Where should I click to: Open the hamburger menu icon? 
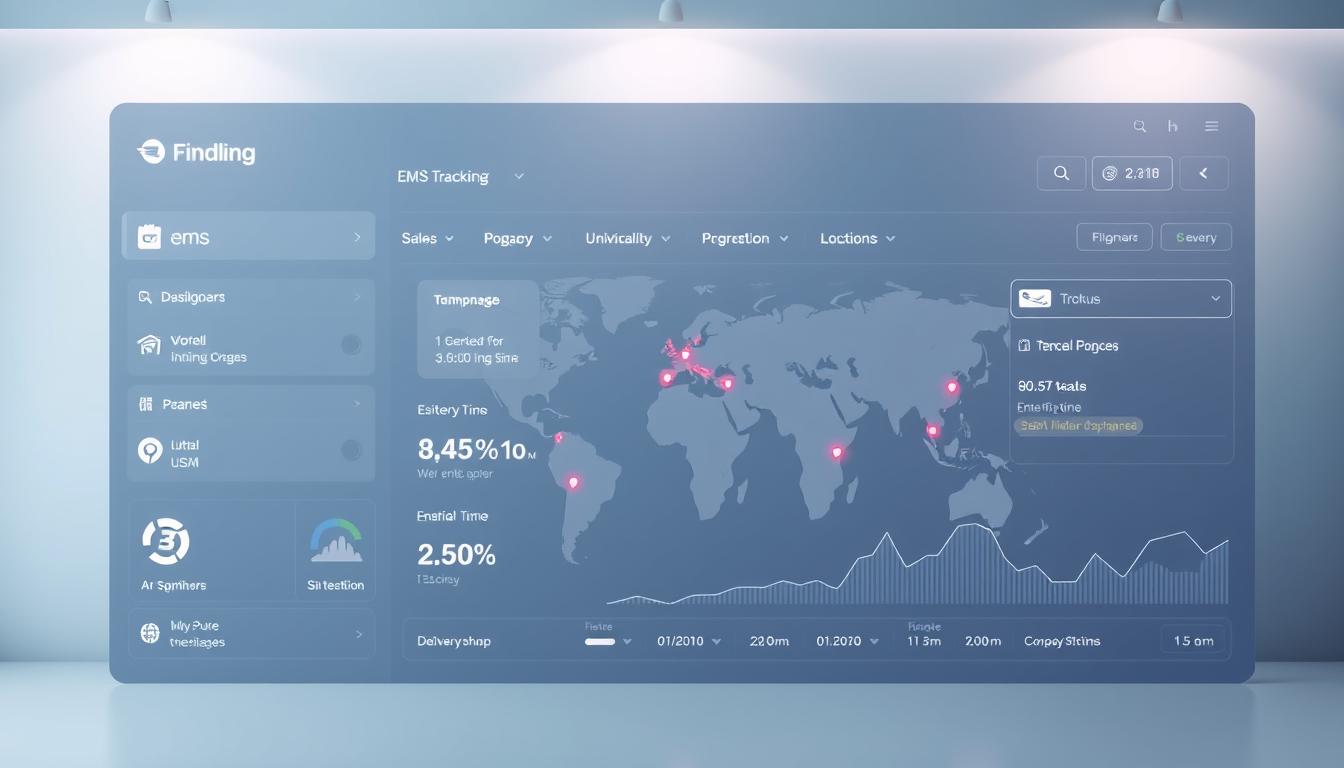(x=1211, y=126)
